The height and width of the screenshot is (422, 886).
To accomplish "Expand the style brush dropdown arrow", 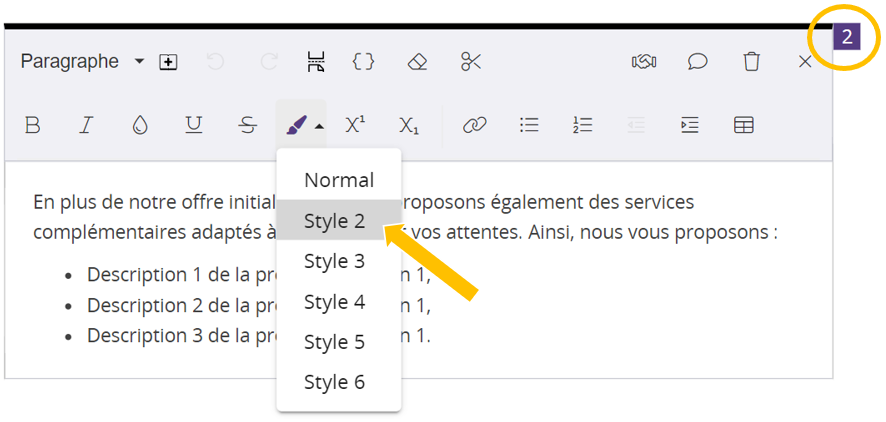I will 319,127.
